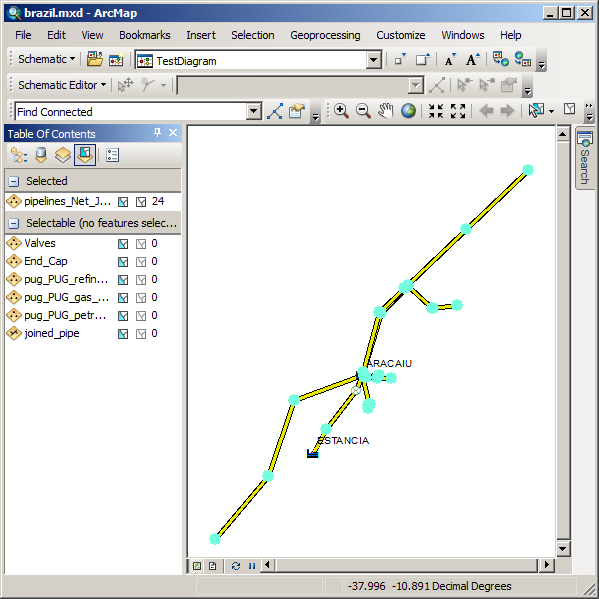Image resolution: width=599 pixels, height=599 pixels.
Task: Open the Geoprocessing menu
Action: coord(325,35)
